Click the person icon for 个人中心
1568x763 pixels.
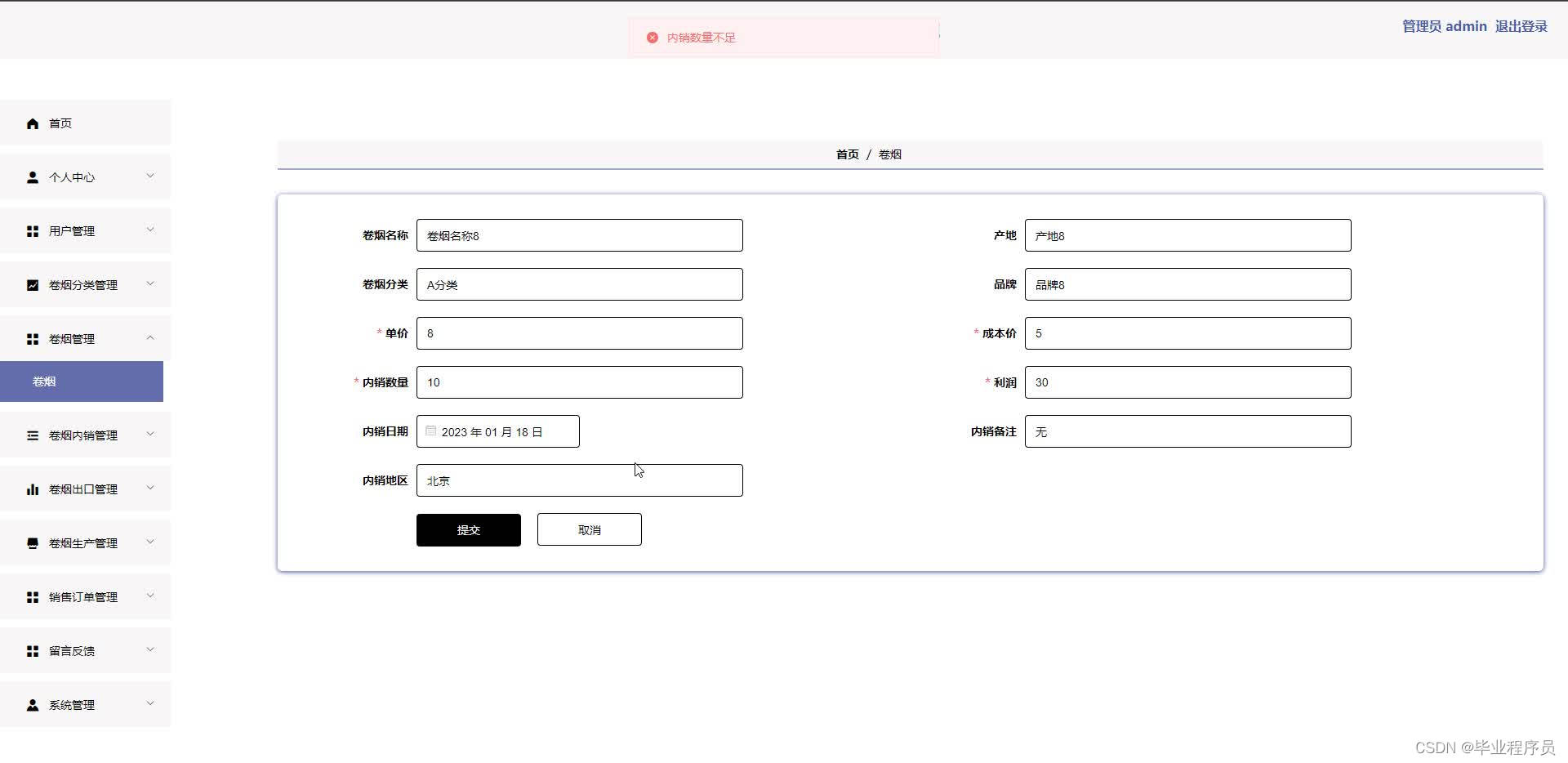(x=33, y=177)
